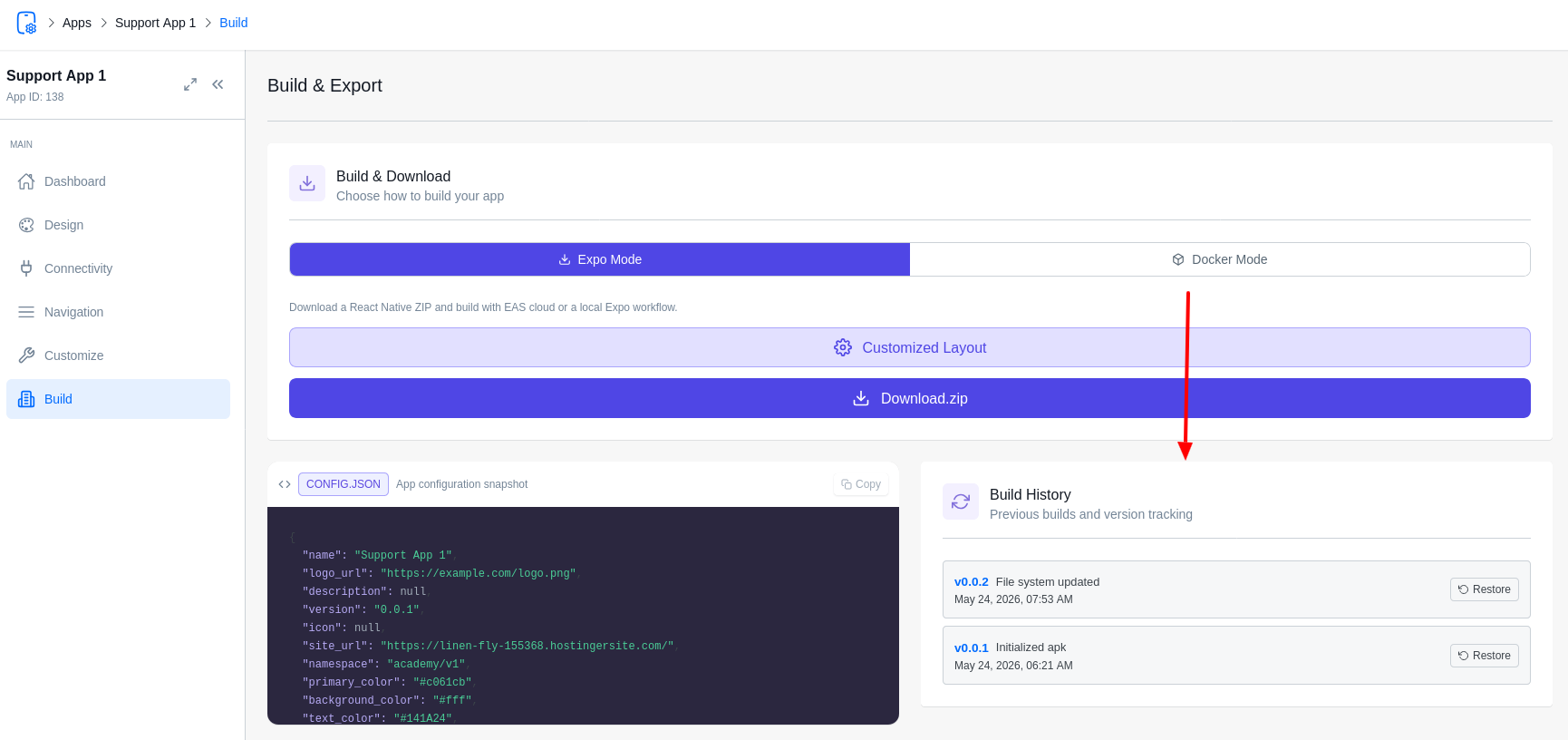Click the "version": "0.0.1" config line
The height and width of the screenshot is (740, 1568).
[363, 609]
